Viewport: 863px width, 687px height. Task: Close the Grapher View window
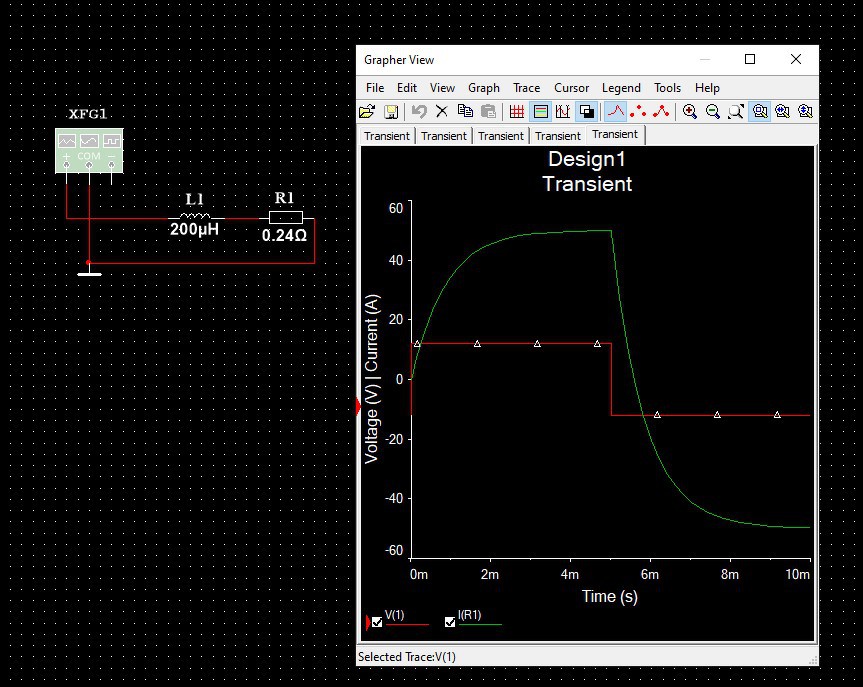(x=796, y=59)
